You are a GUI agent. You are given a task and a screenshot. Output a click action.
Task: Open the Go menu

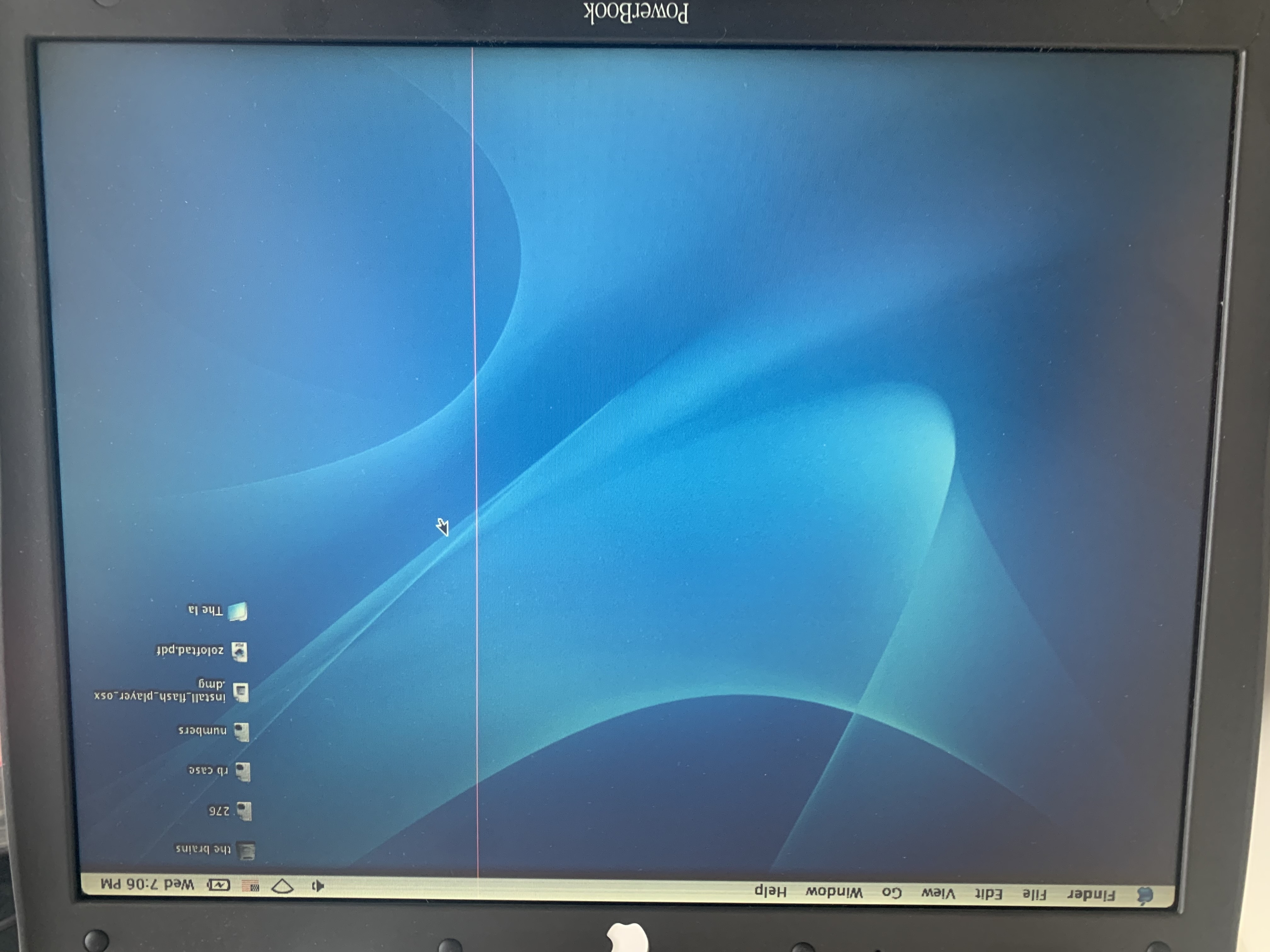click(892, 892)
